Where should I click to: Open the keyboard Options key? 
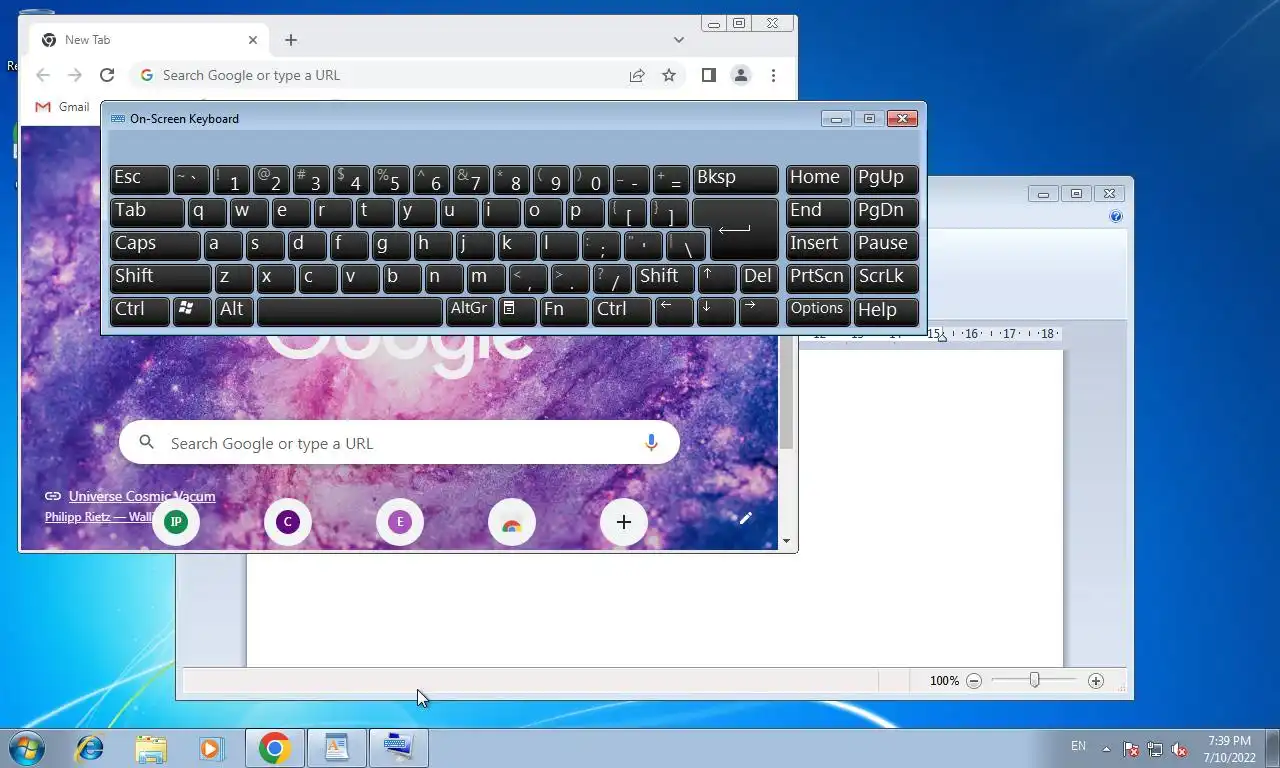818,311
